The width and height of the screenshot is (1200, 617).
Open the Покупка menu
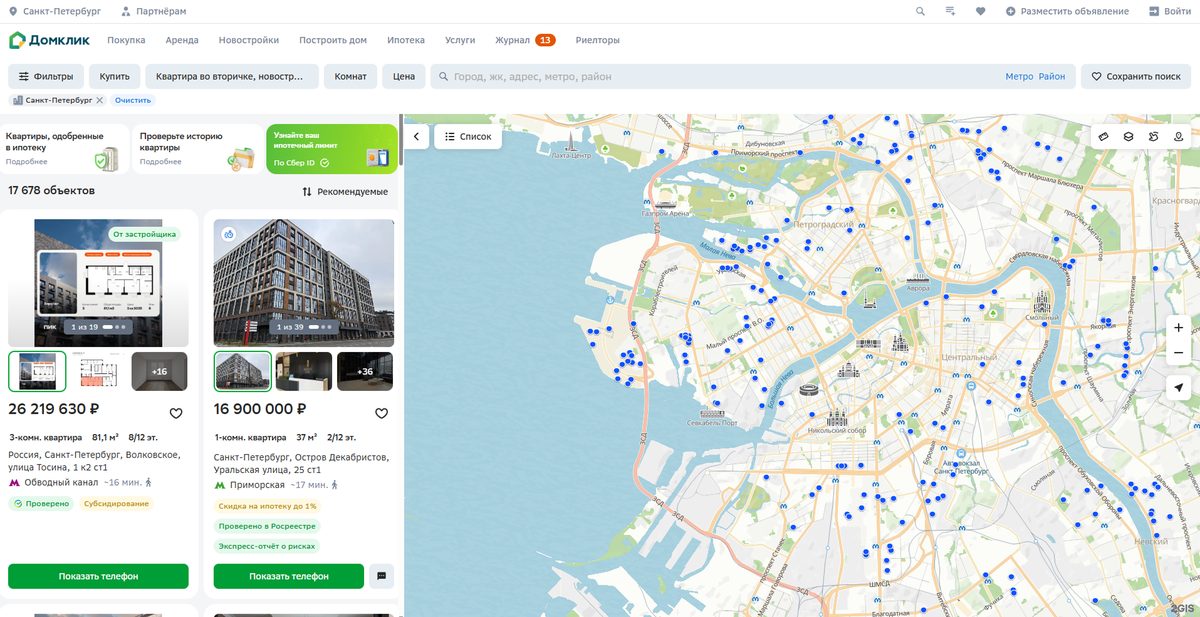(126, 40)
